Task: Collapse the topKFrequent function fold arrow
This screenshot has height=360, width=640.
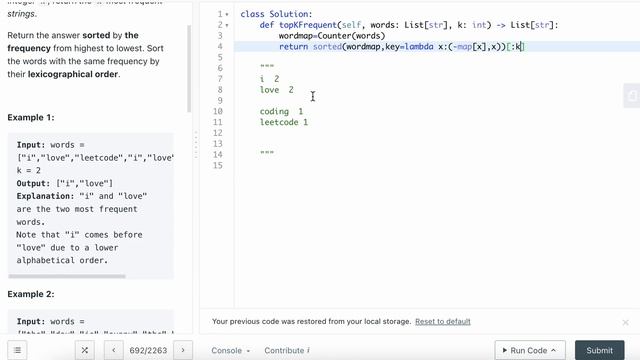Action: tap(227, 25)
